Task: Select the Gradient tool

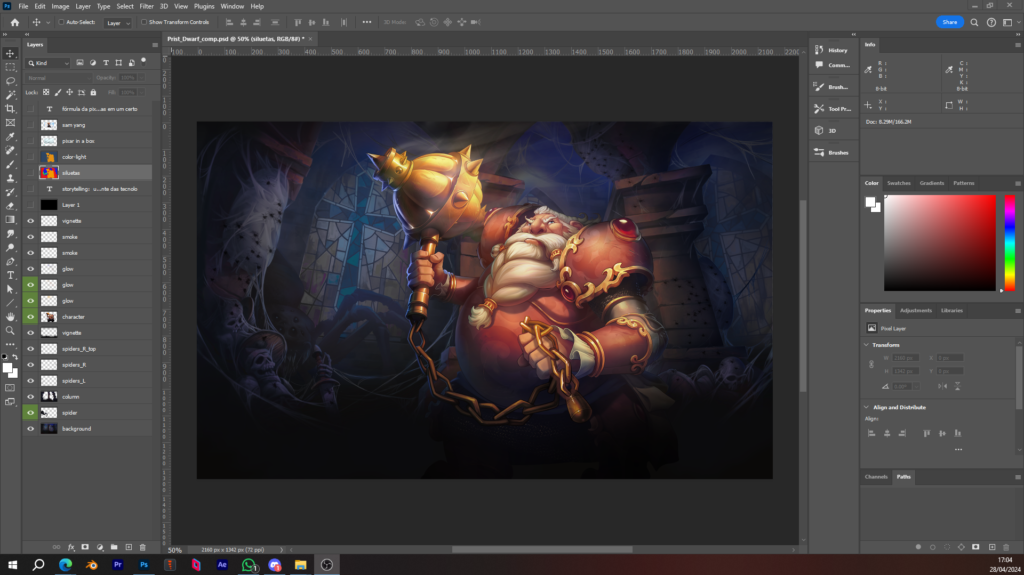Action: pos(10,220)
